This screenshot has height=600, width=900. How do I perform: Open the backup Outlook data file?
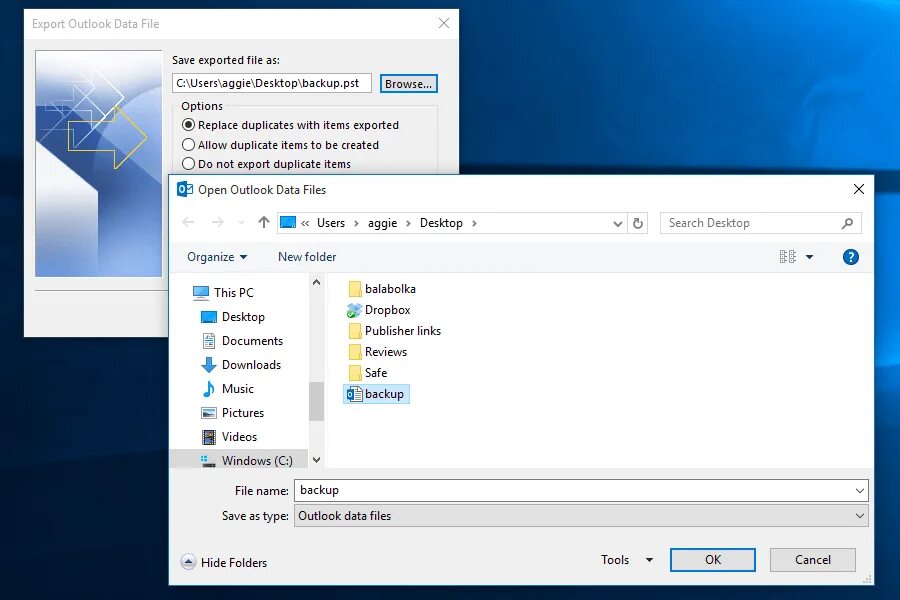click(x=378, y=393)
